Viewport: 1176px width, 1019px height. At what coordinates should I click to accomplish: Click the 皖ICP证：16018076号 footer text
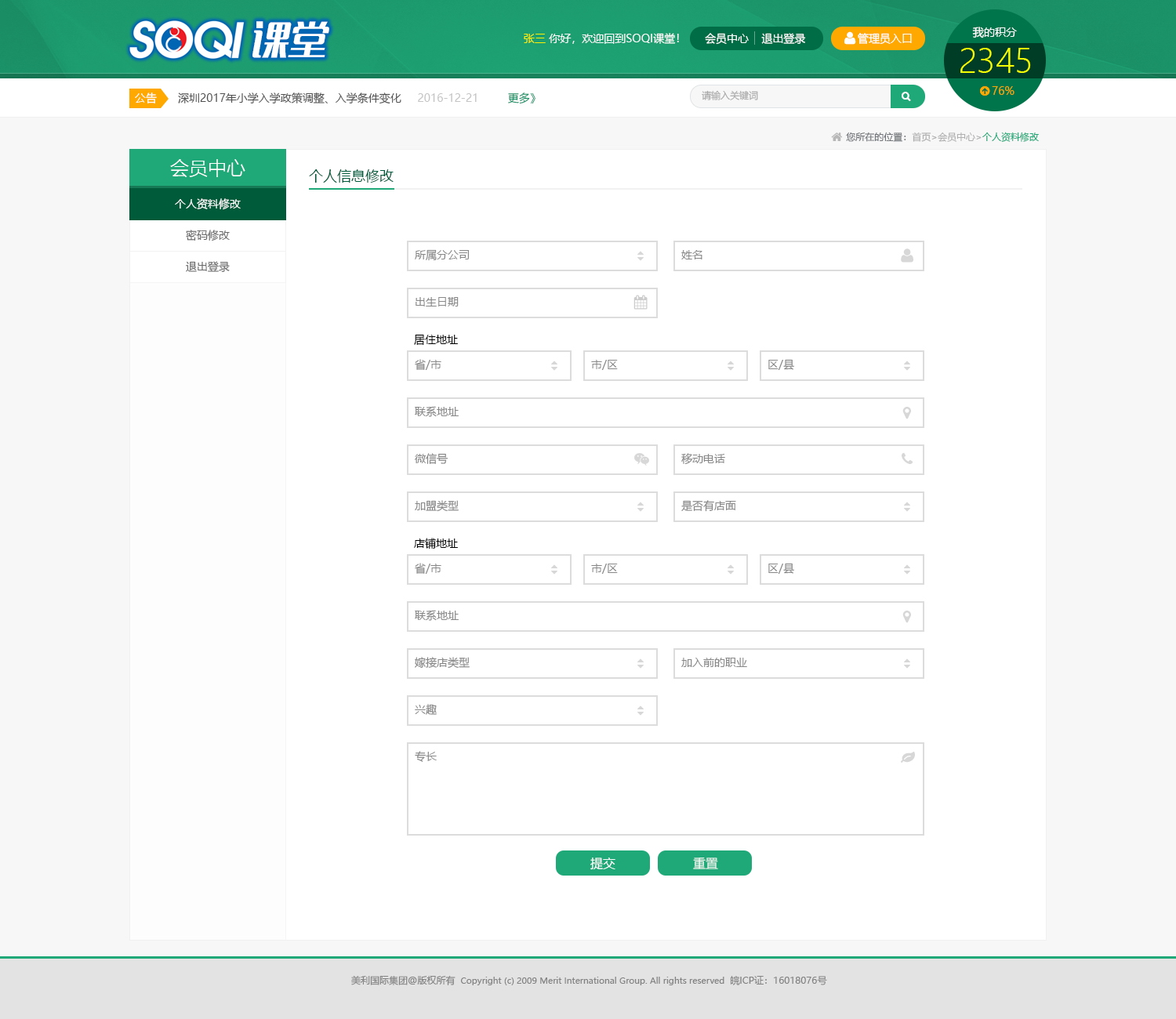click(x=779, y=981)
